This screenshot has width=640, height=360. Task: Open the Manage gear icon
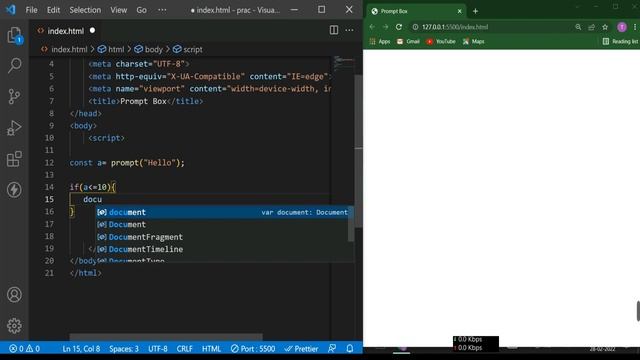click(x=14, y=325)
